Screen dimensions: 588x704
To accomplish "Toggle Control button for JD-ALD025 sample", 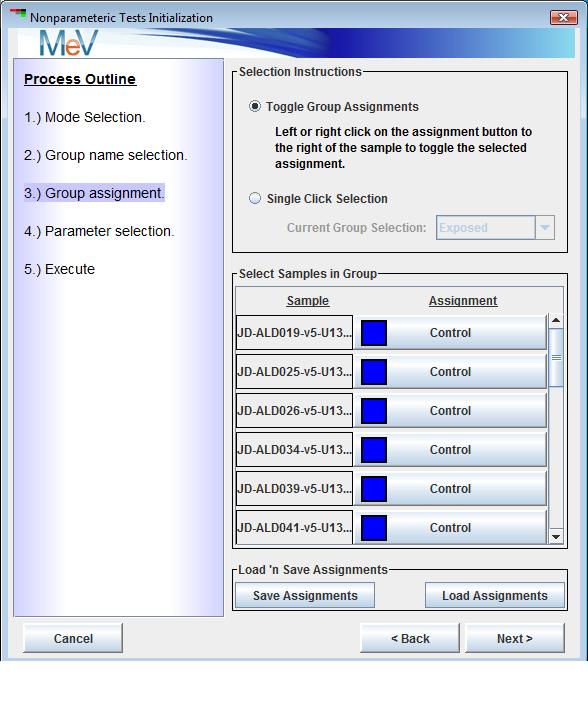I will [451, 372].
